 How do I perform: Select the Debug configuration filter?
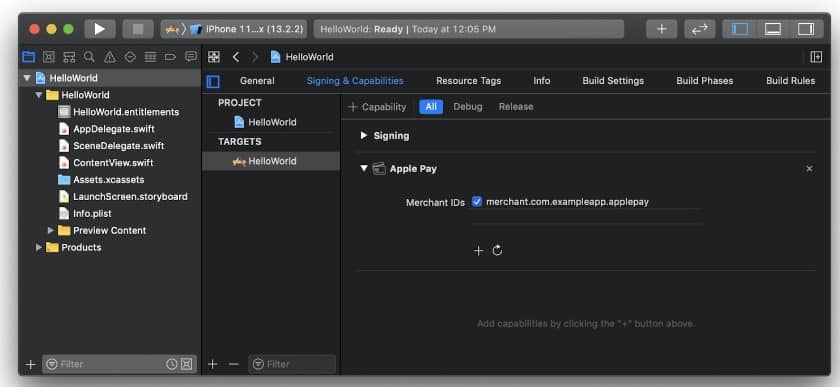(x=468, y=107)
